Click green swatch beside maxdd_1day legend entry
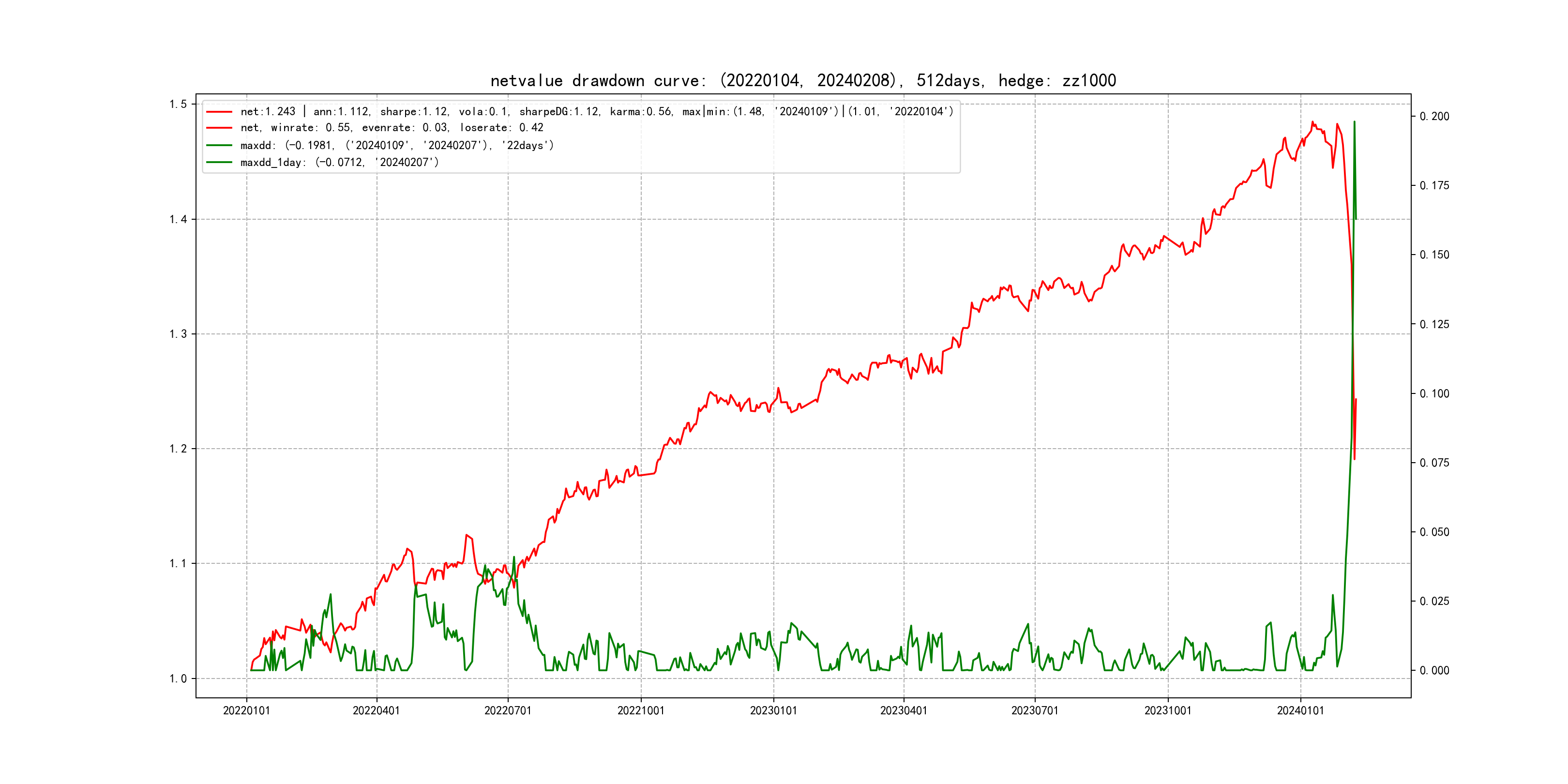Viewport: 1568px width, 784px height. (219, 163)
